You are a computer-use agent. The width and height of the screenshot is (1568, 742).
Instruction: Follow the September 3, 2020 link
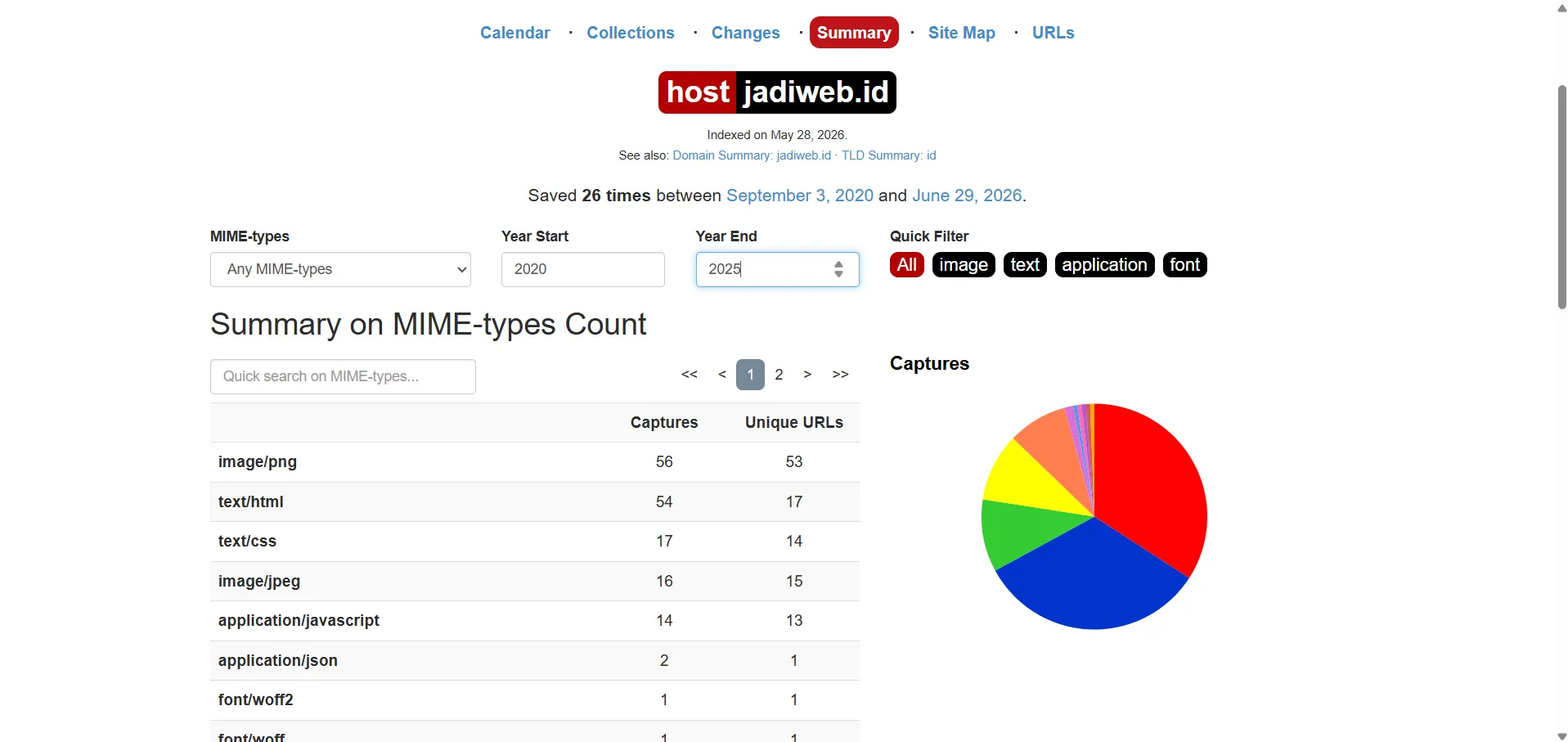click(800, 196)
